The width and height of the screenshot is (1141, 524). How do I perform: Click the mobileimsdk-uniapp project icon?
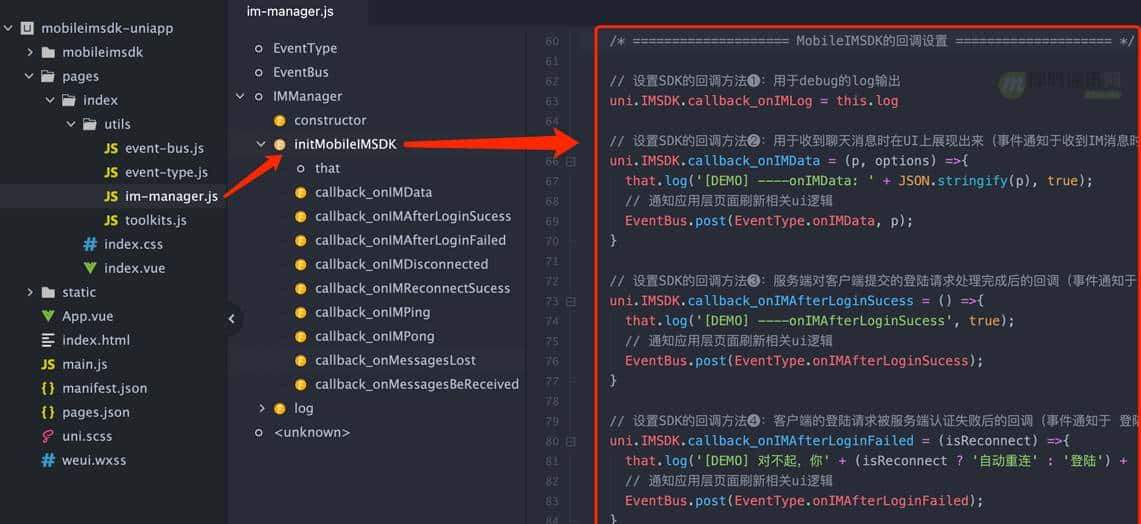[x=27, y=28]
